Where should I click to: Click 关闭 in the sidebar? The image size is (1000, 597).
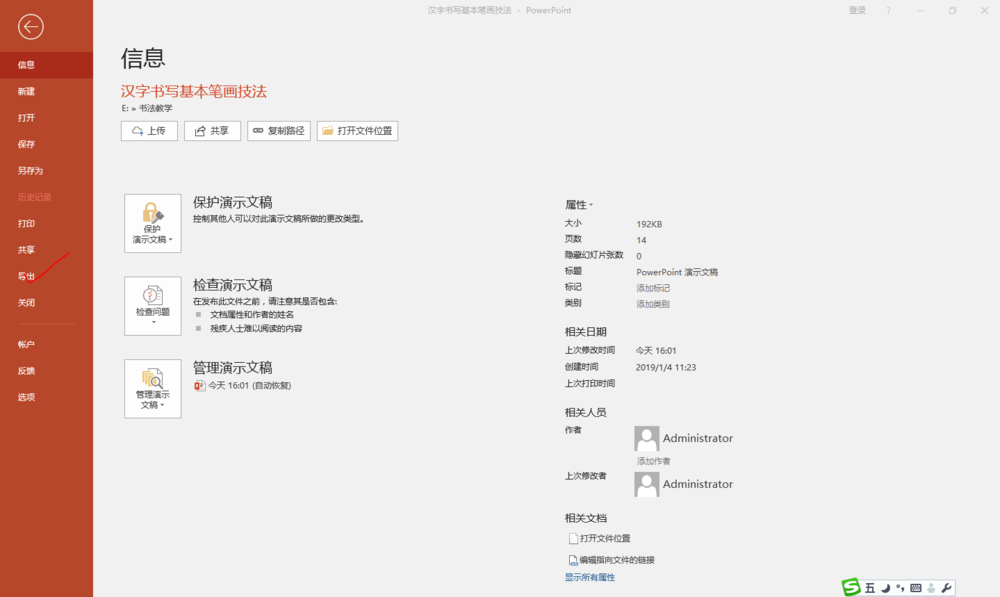tap(46, 303)
